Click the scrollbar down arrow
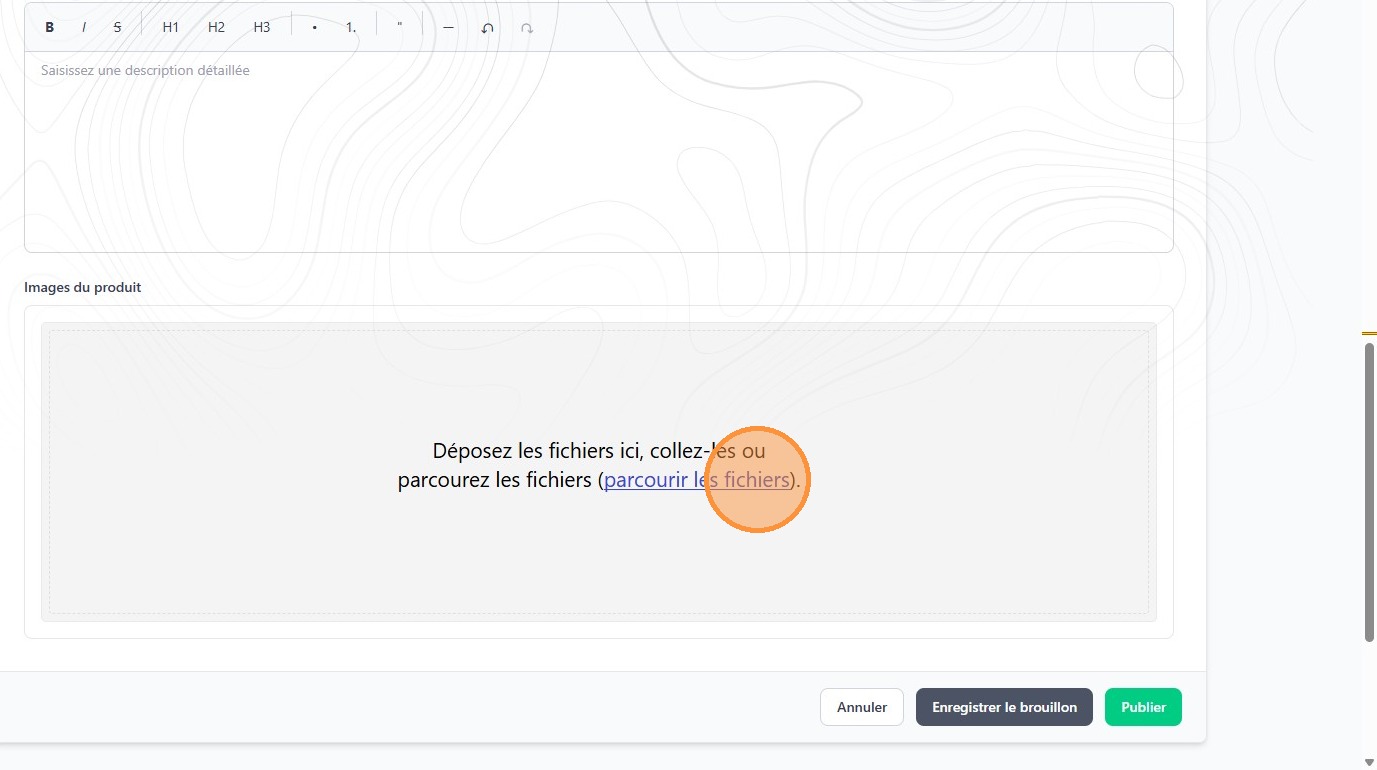 [1369, 762]
